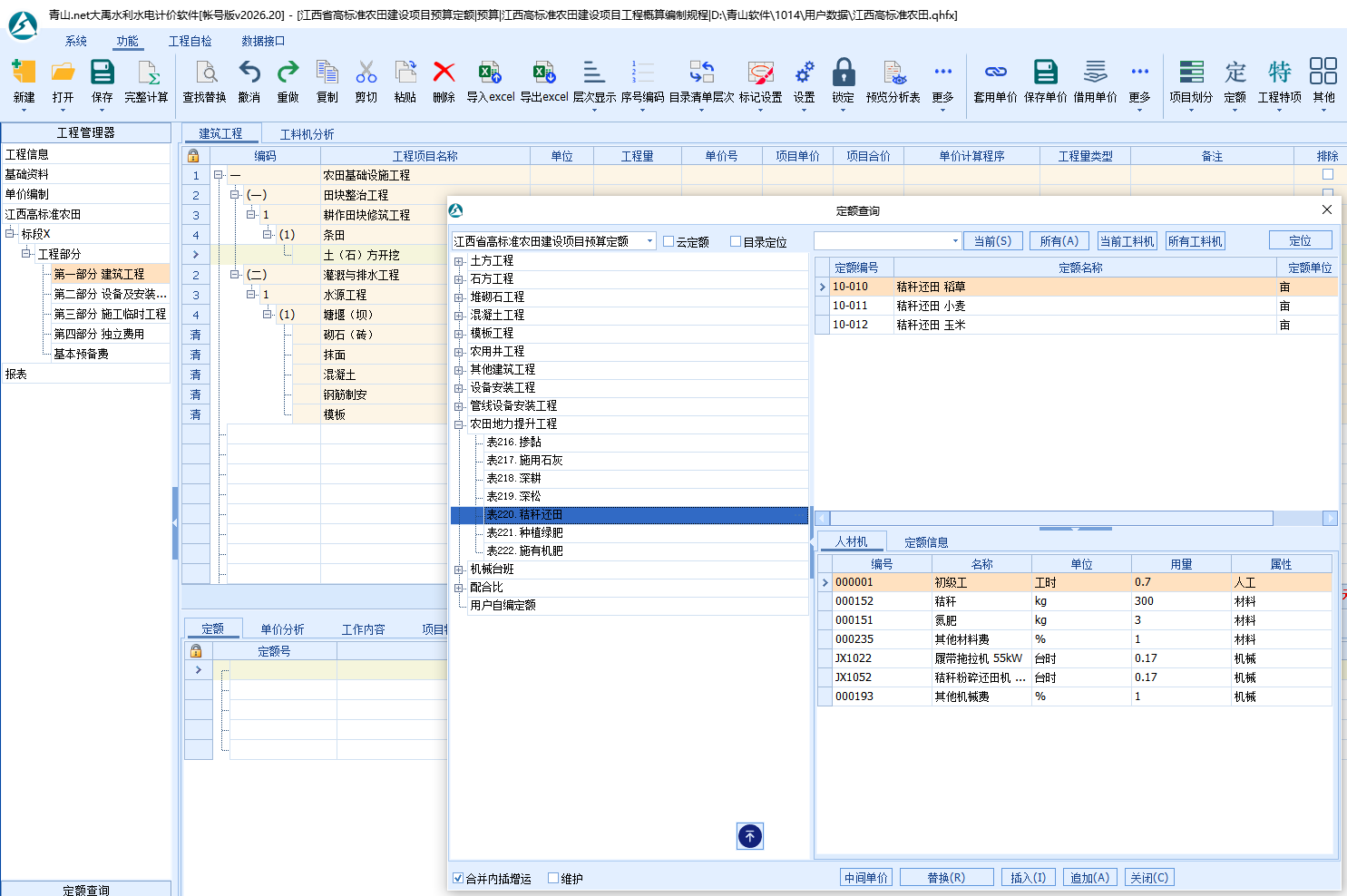Open the 数据接口 menu
1347x896 pixels.
tap(263, 41)
